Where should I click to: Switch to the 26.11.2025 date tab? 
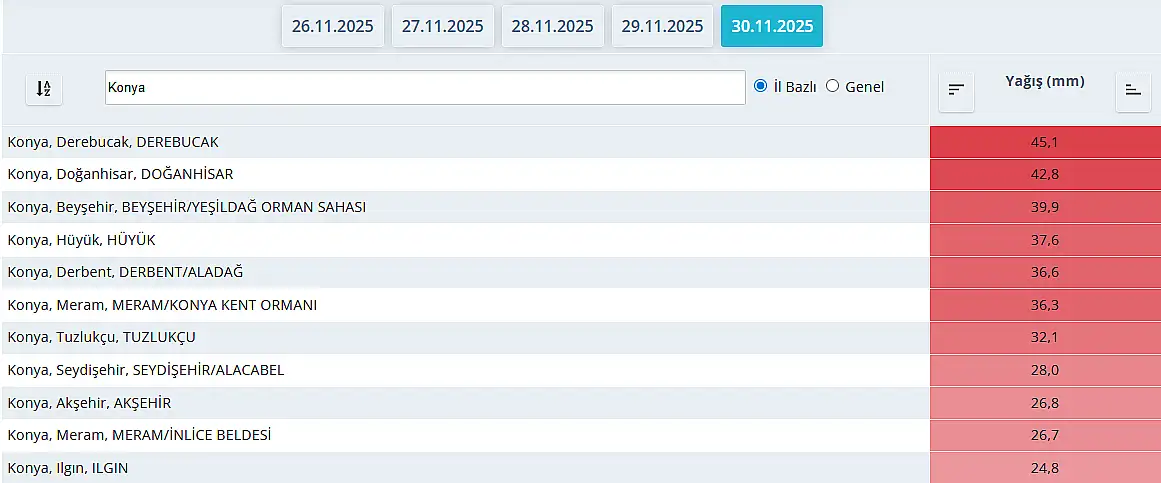coord(332,26)
